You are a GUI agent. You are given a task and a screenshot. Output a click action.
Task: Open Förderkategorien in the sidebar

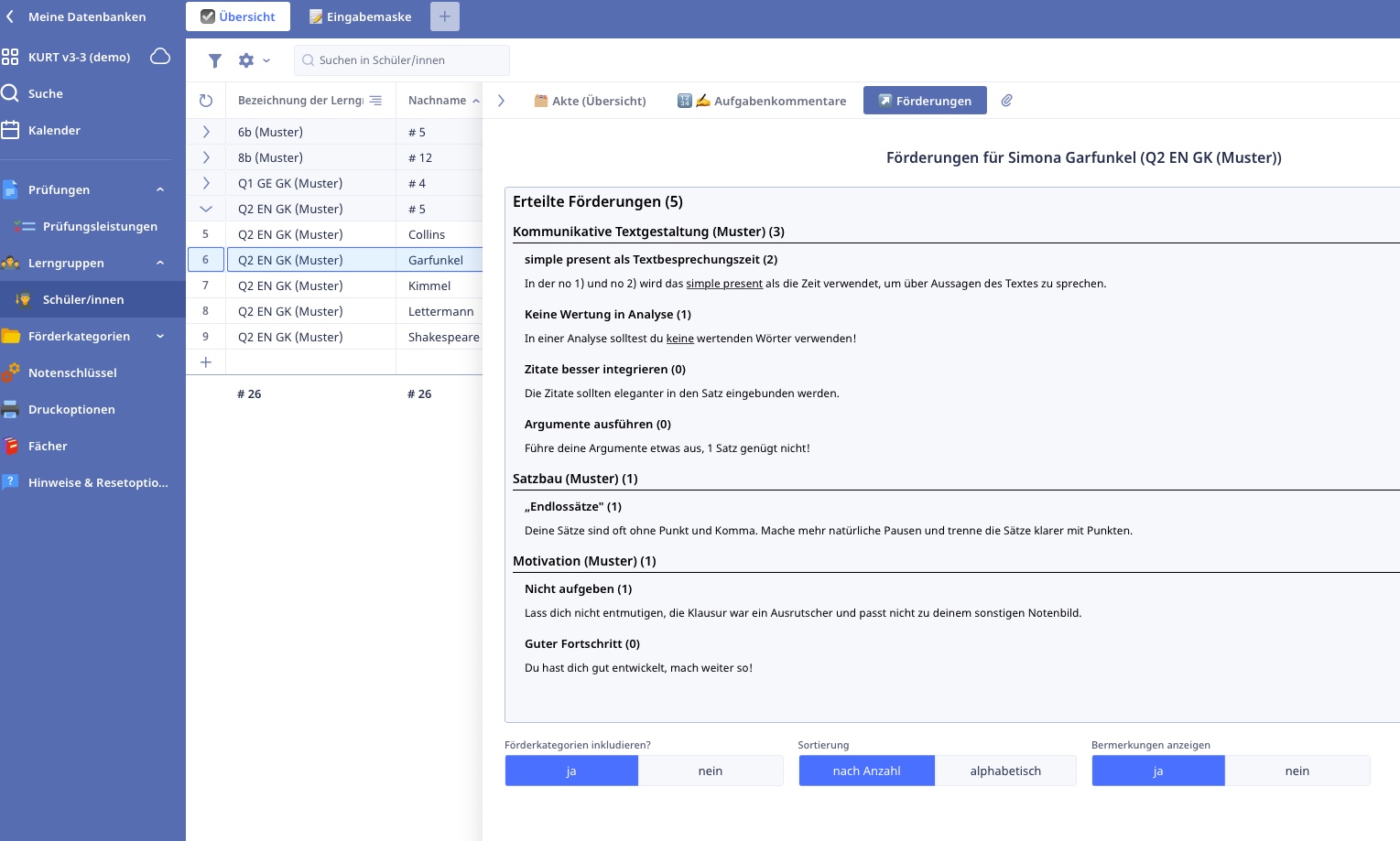(79, 336)
